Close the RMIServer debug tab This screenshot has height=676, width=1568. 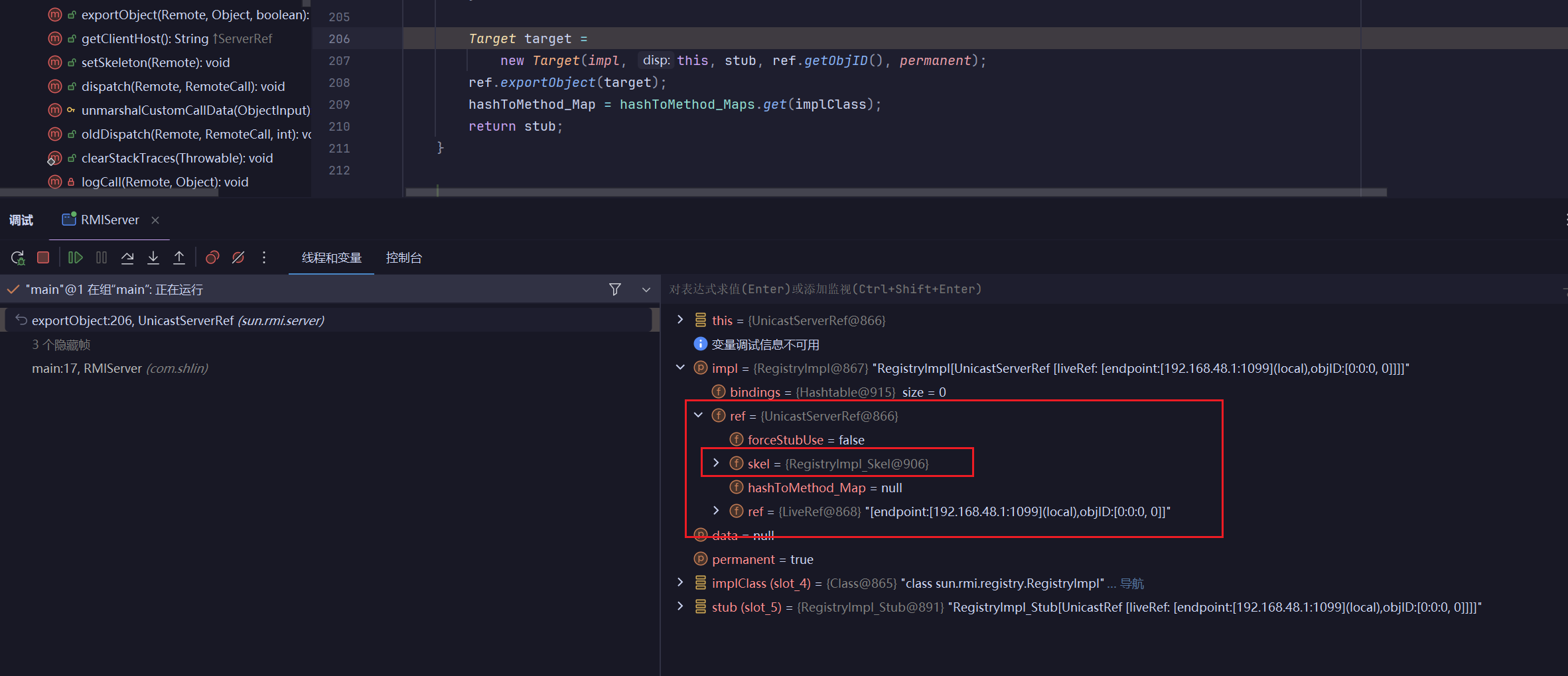tap(155, 220)
